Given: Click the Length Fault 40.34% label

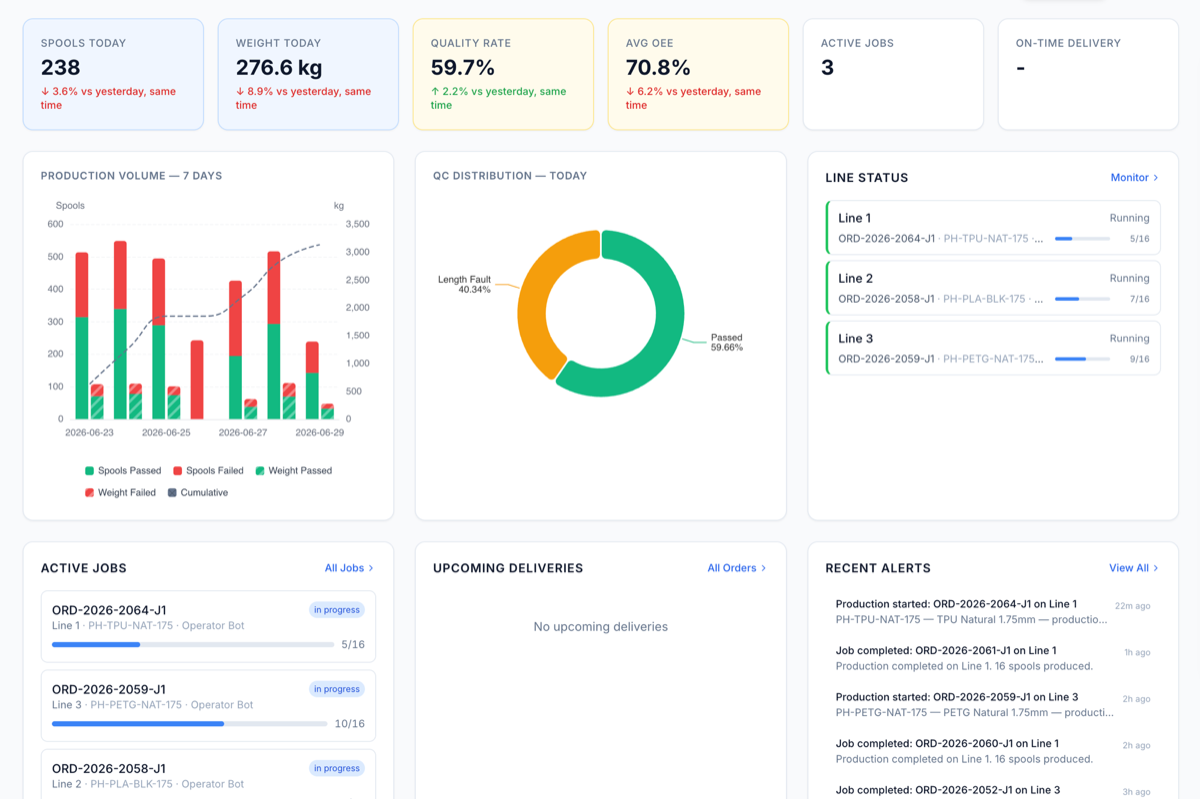Looking at the screenshot, I should click(x=464, y=284).
